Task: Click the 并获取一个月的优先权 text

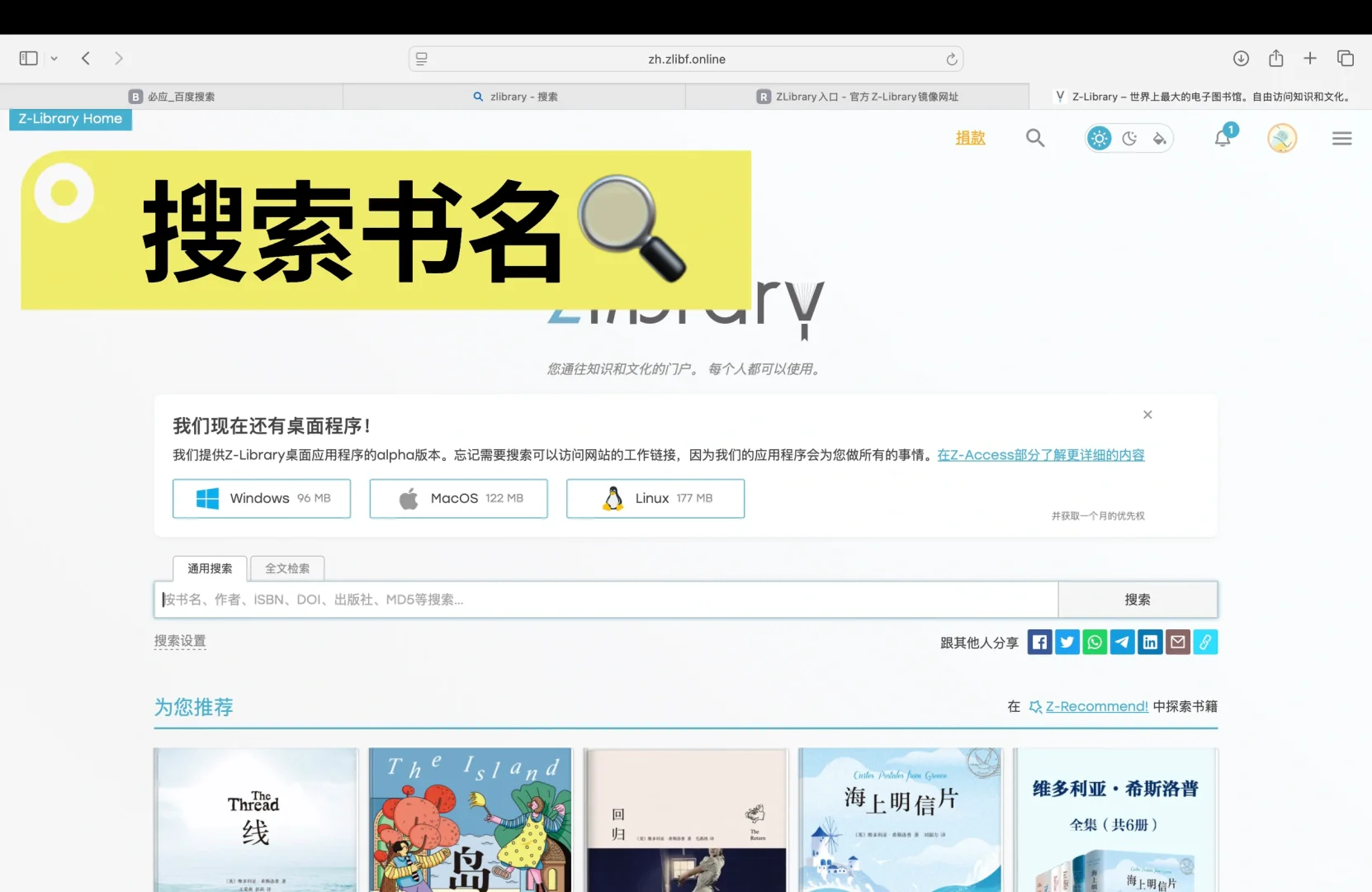Action: coord(1098,516)
